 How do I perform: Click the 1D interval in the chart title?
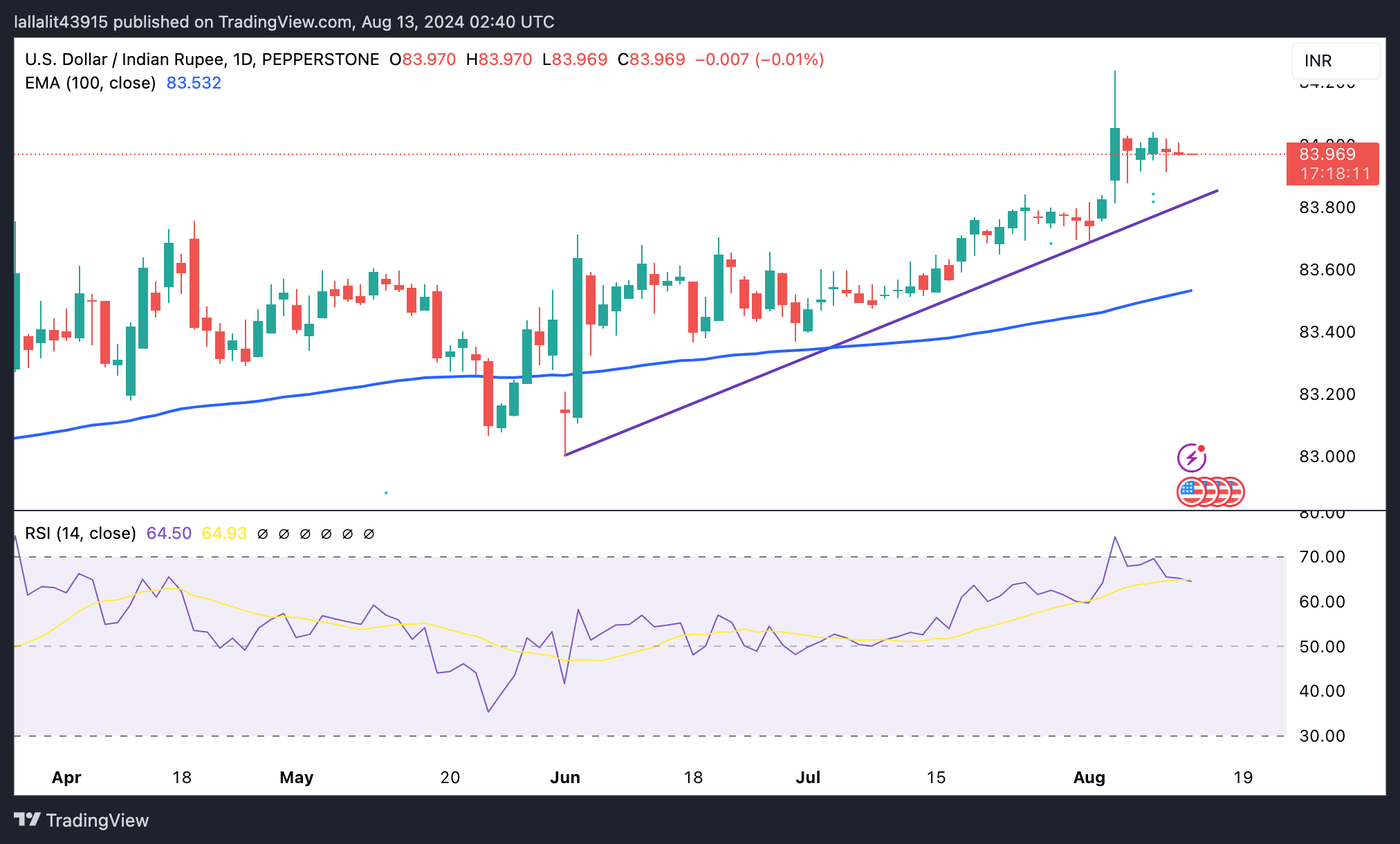click(x=243, y=59)
